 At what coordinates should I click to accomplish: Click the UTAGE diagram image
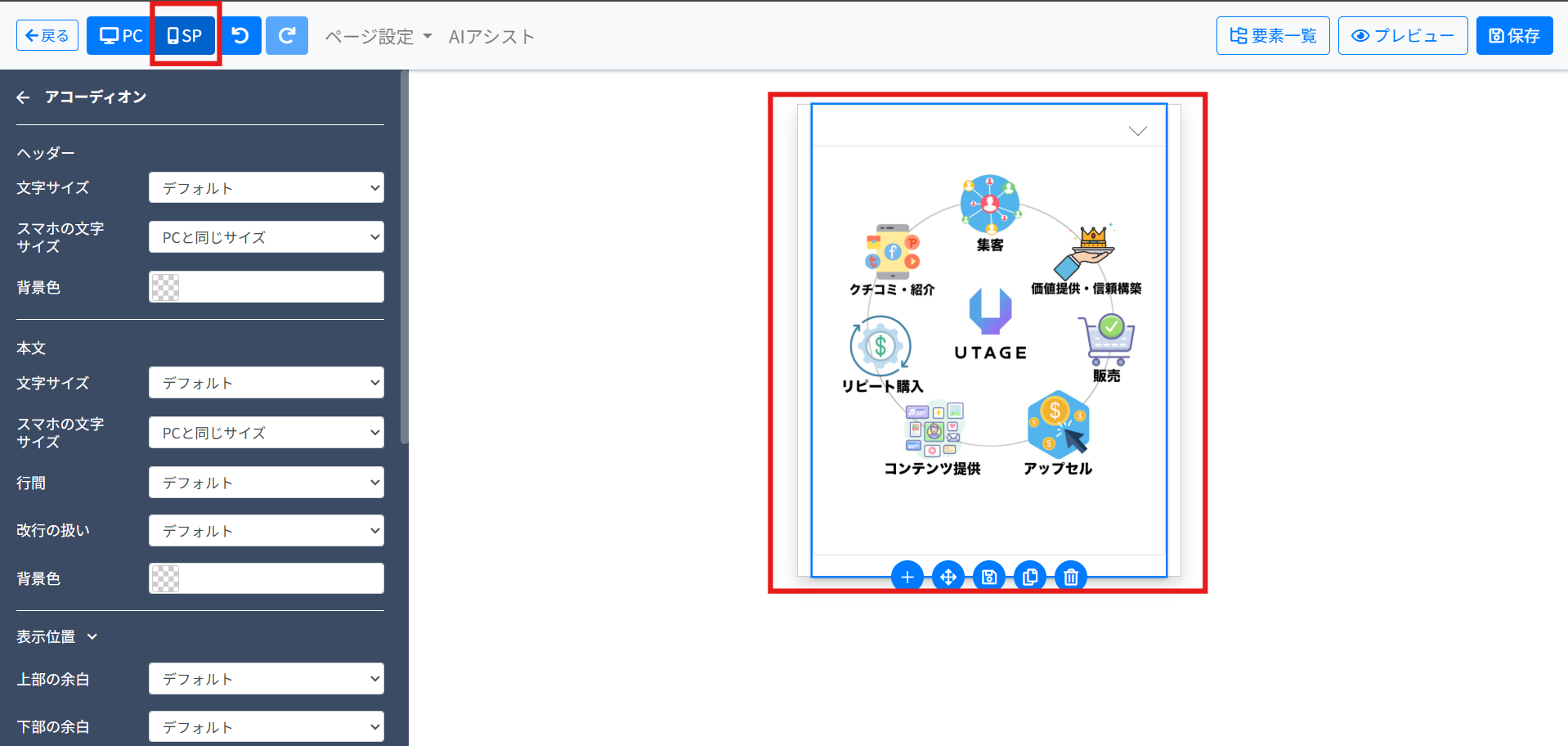[x=990, y=326]
